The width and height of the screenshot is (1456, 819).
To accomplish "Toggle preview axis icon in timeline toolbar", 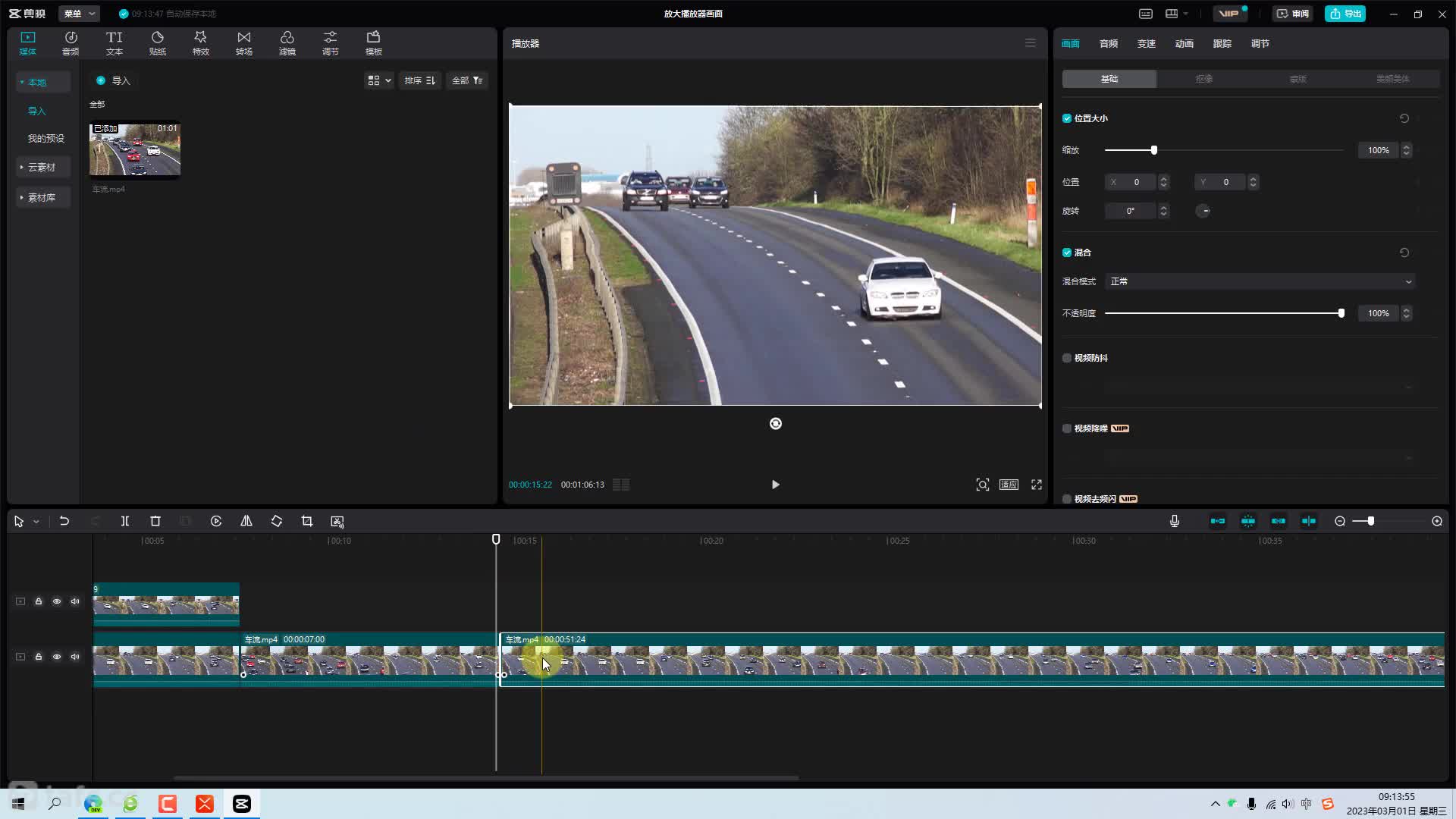I will click(x=1309, y=521).
